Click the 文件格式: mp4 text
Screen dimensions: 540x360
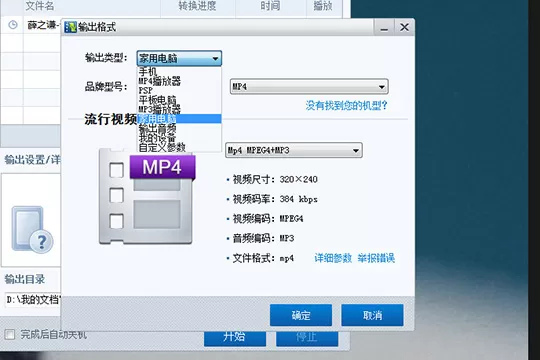263,258
